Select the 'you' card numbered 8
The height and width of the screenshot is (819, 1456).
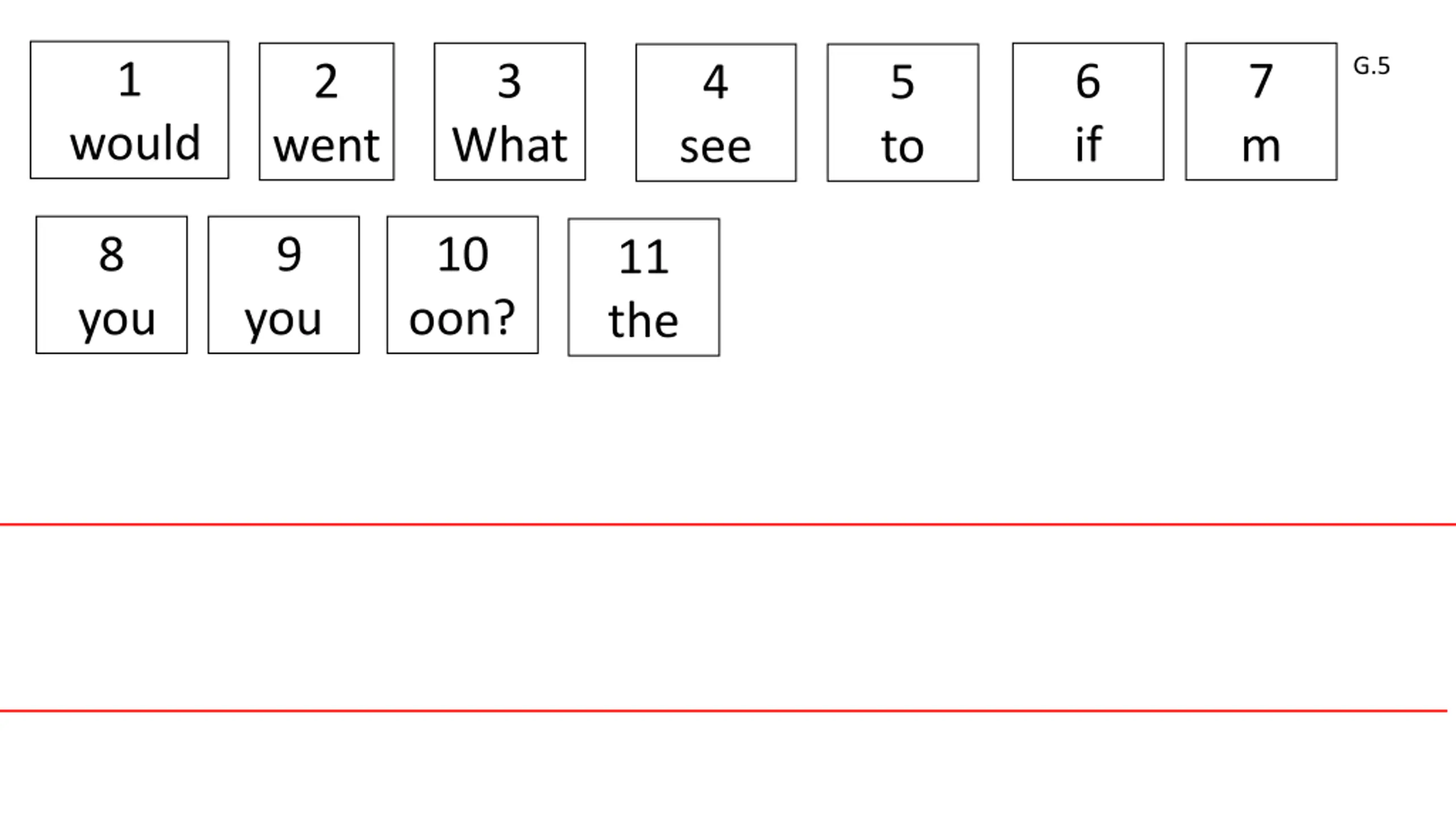point(111,285)
